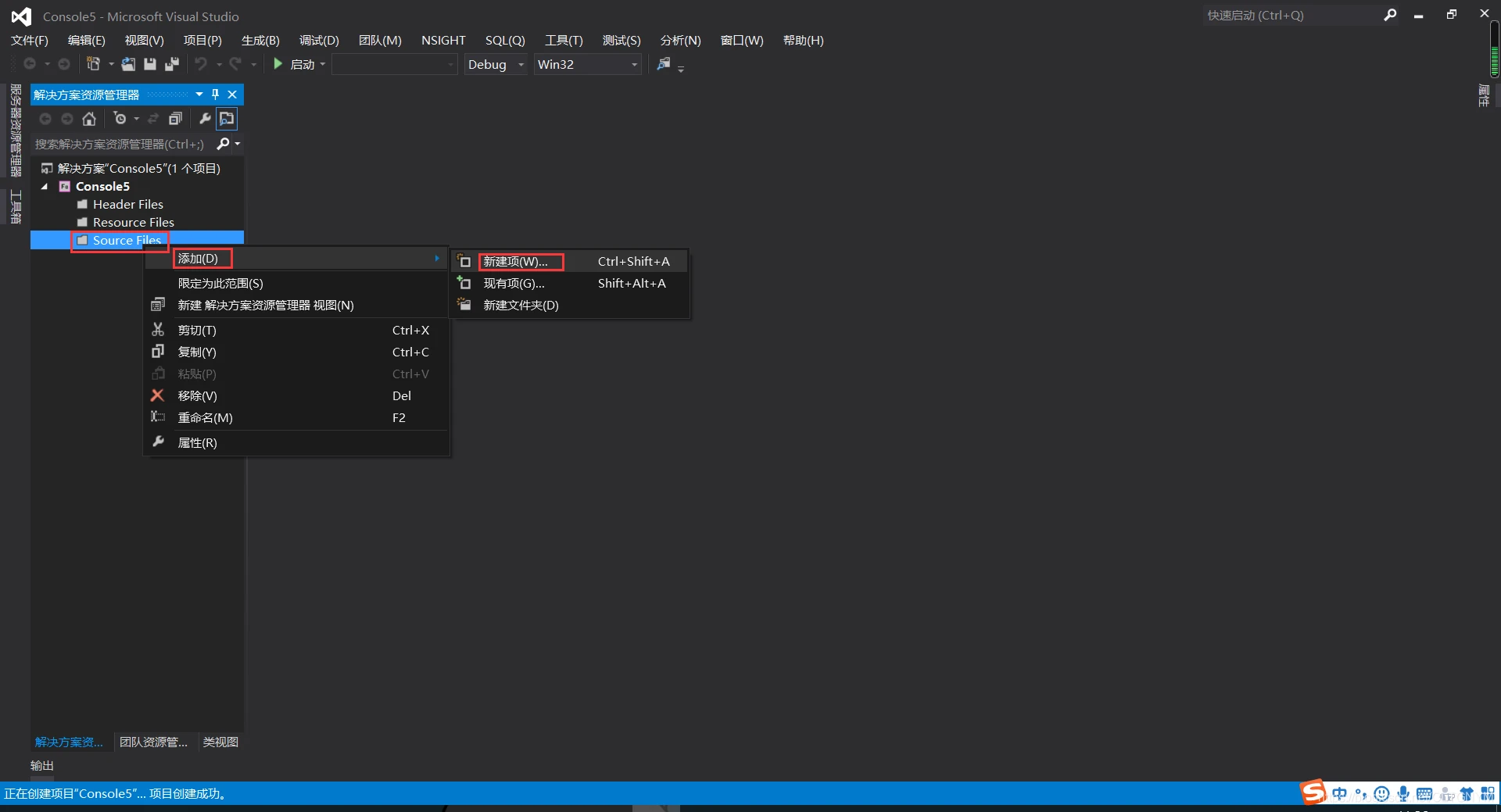Click the Redo toolbar icon
1501x812 pixels.
pyautogui.click(x=235, y=64)
